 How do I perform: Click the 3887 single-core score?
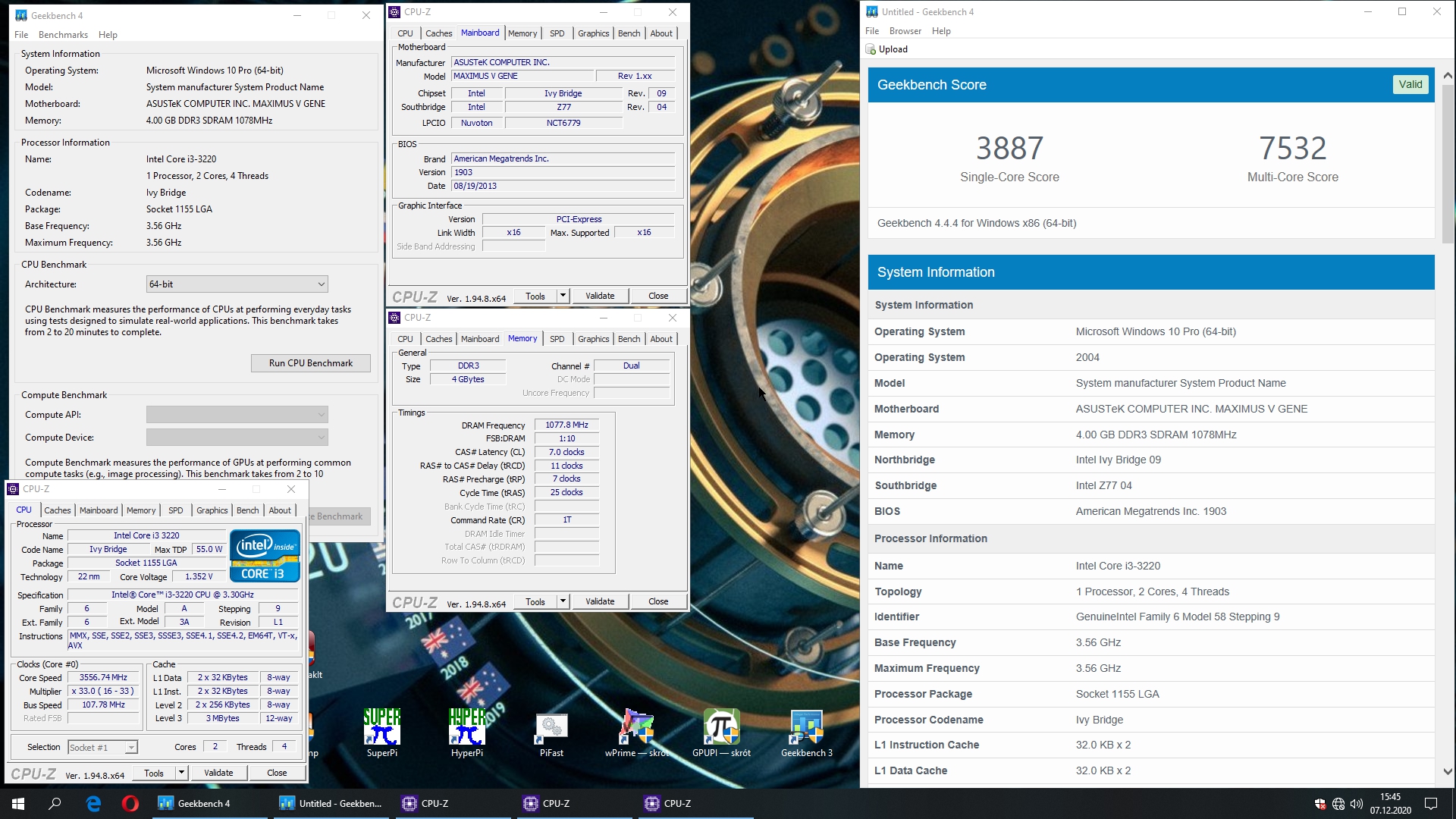coord(1009,148)
